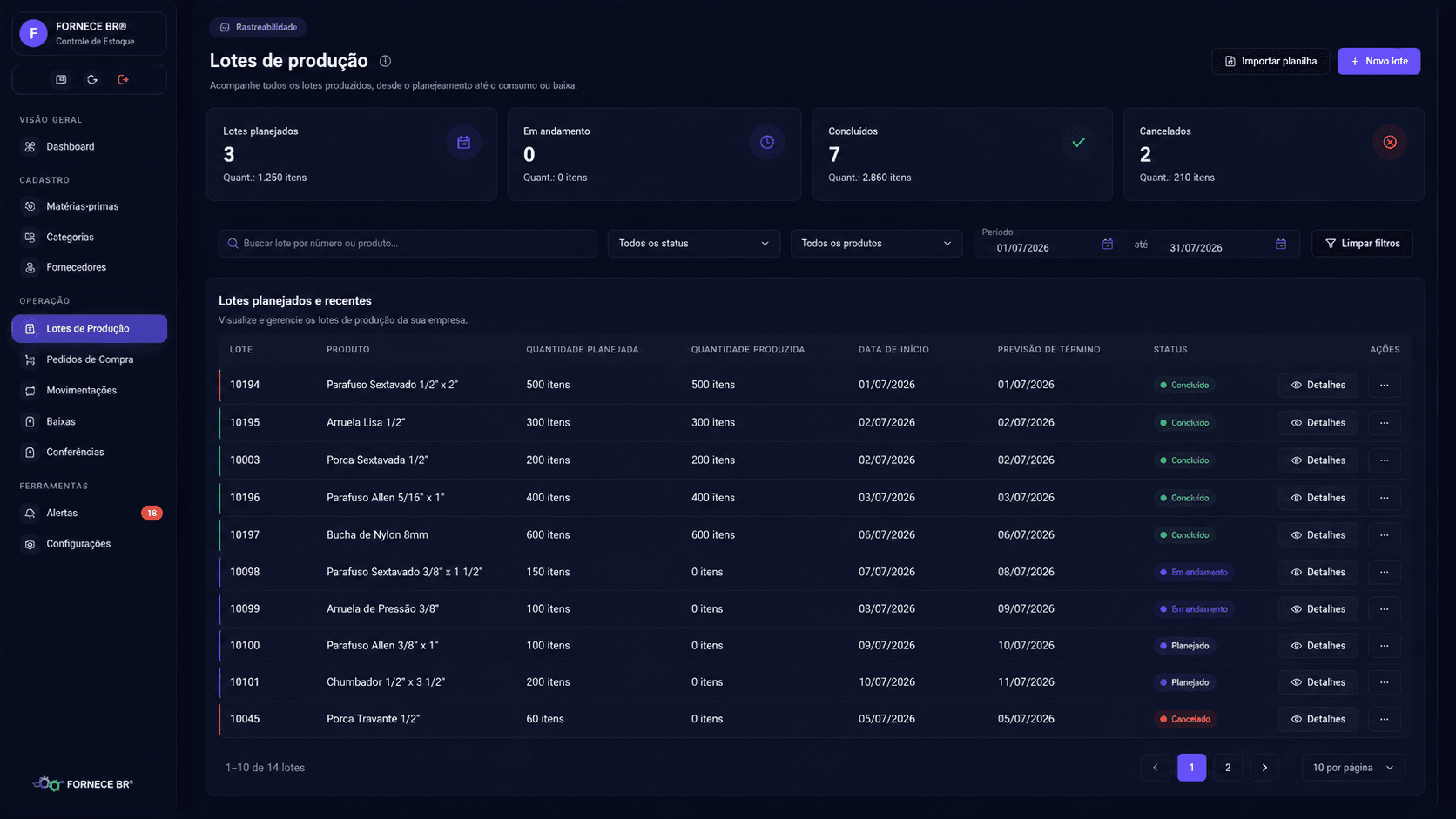Open the 10 por página selector
Image resolution: width=1456 pixels, height=819 pixels.
pyautogui.click(x=1353, y=768)
